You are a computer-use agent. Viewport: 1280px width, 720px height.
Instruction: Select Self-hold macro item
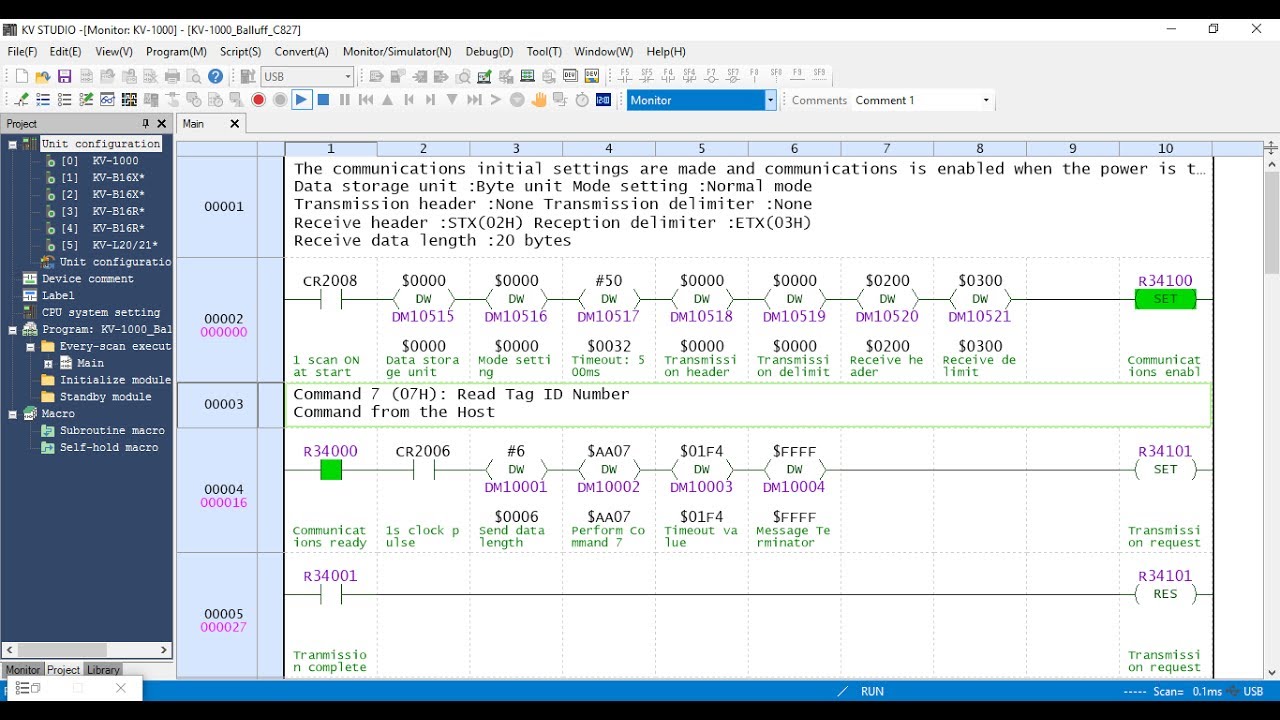pyautogui.click(x=109, y=447)
